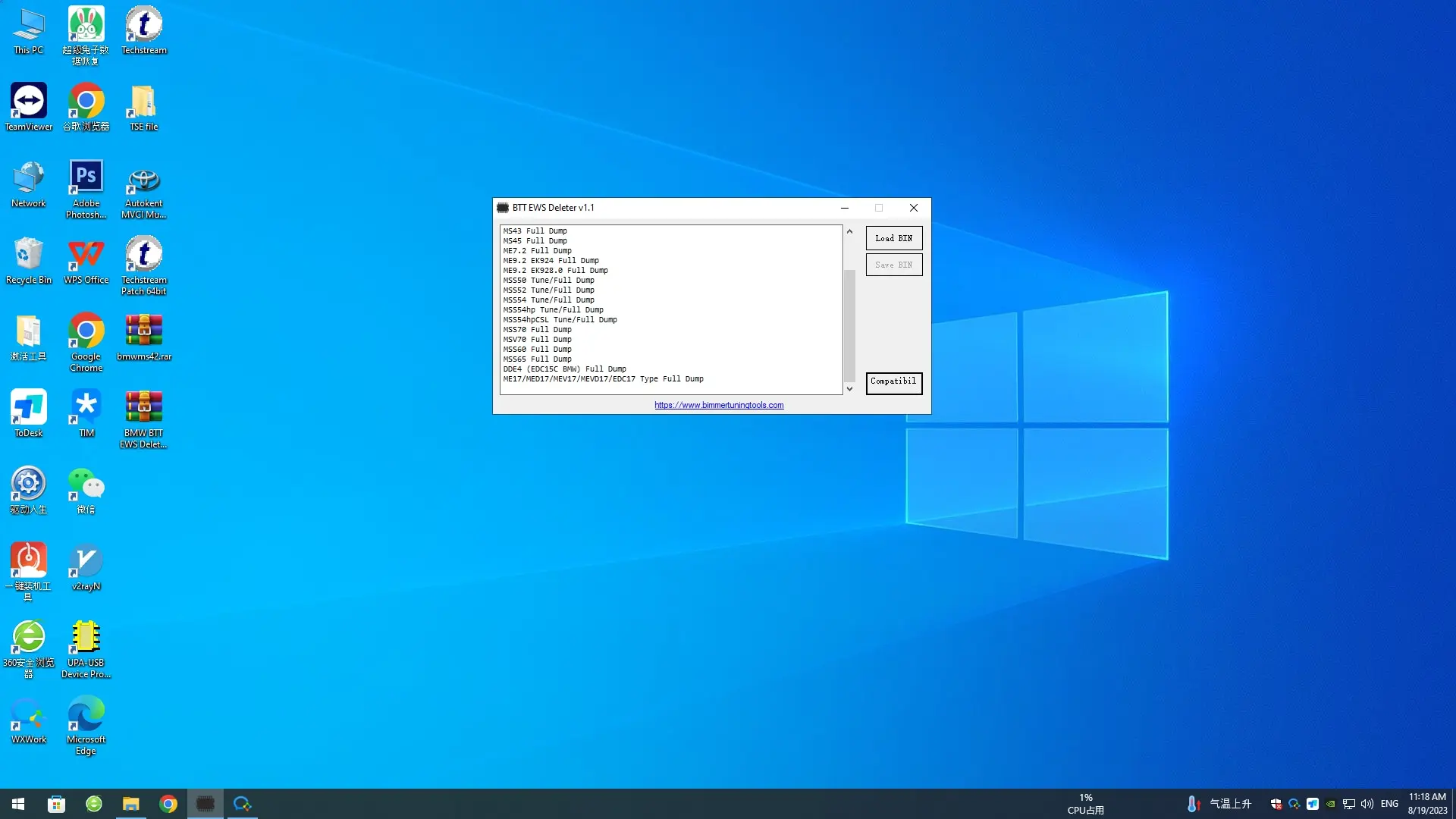Click the Compatibil button

tap(893, 381)
